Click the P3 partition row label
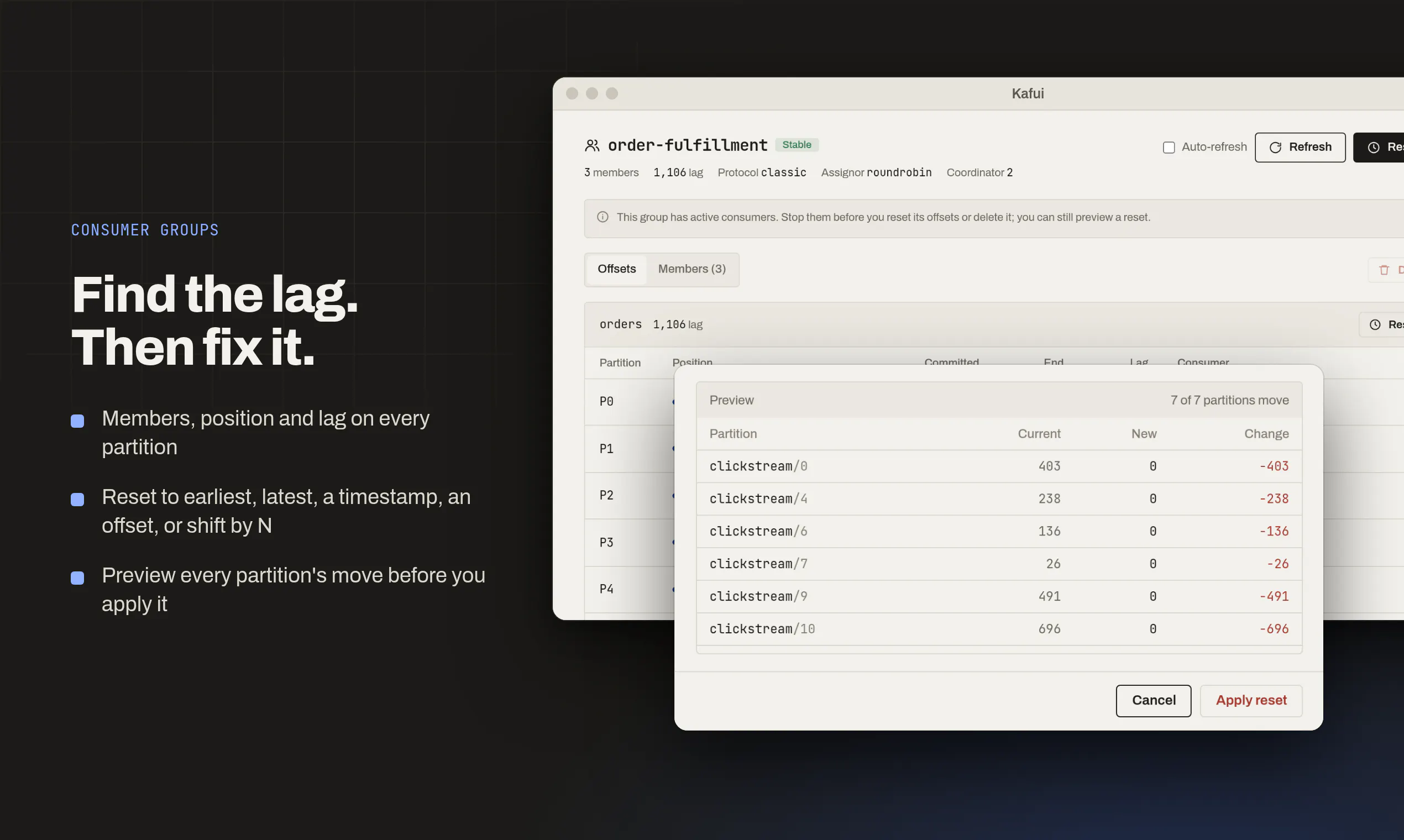This screenshot has width=1404, height=840. point(606,543)
